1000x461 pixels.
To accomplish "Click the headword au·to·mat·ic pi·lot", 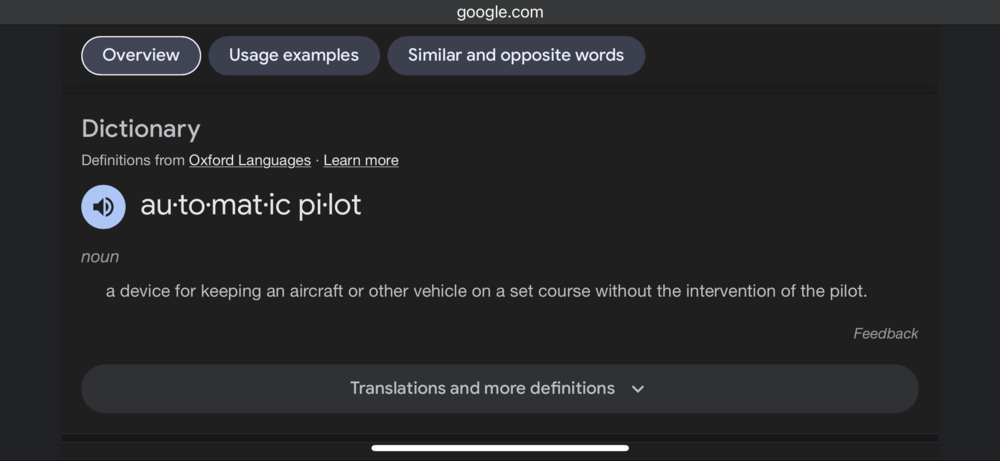I will 251,205.
